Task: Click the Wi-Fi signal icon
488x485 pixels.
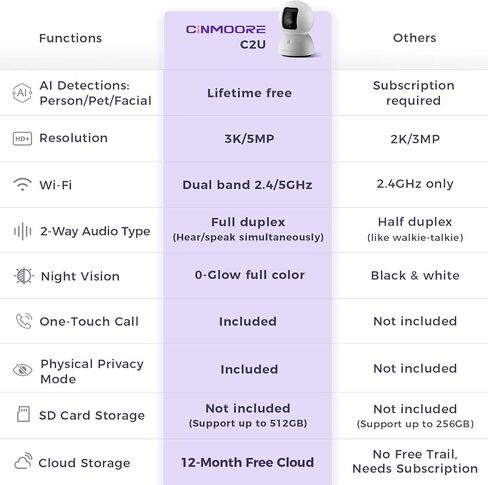Action: point(22,184)
